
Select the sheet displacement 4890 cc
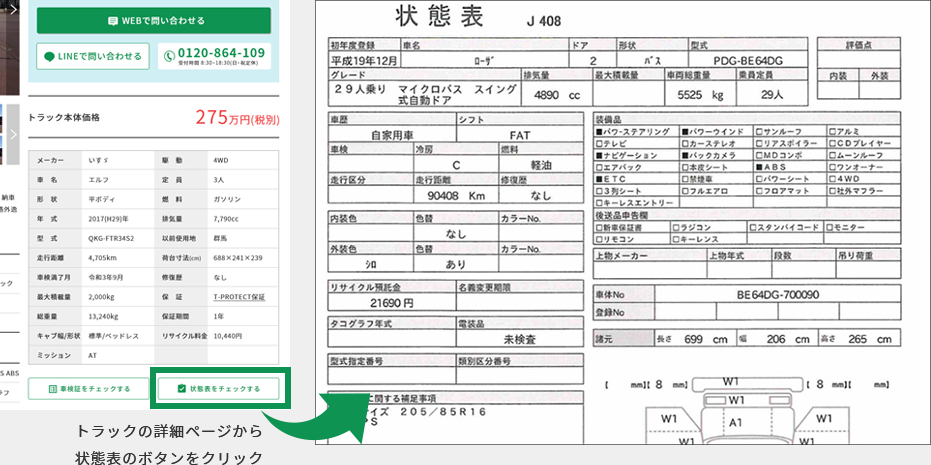[557, 95]
